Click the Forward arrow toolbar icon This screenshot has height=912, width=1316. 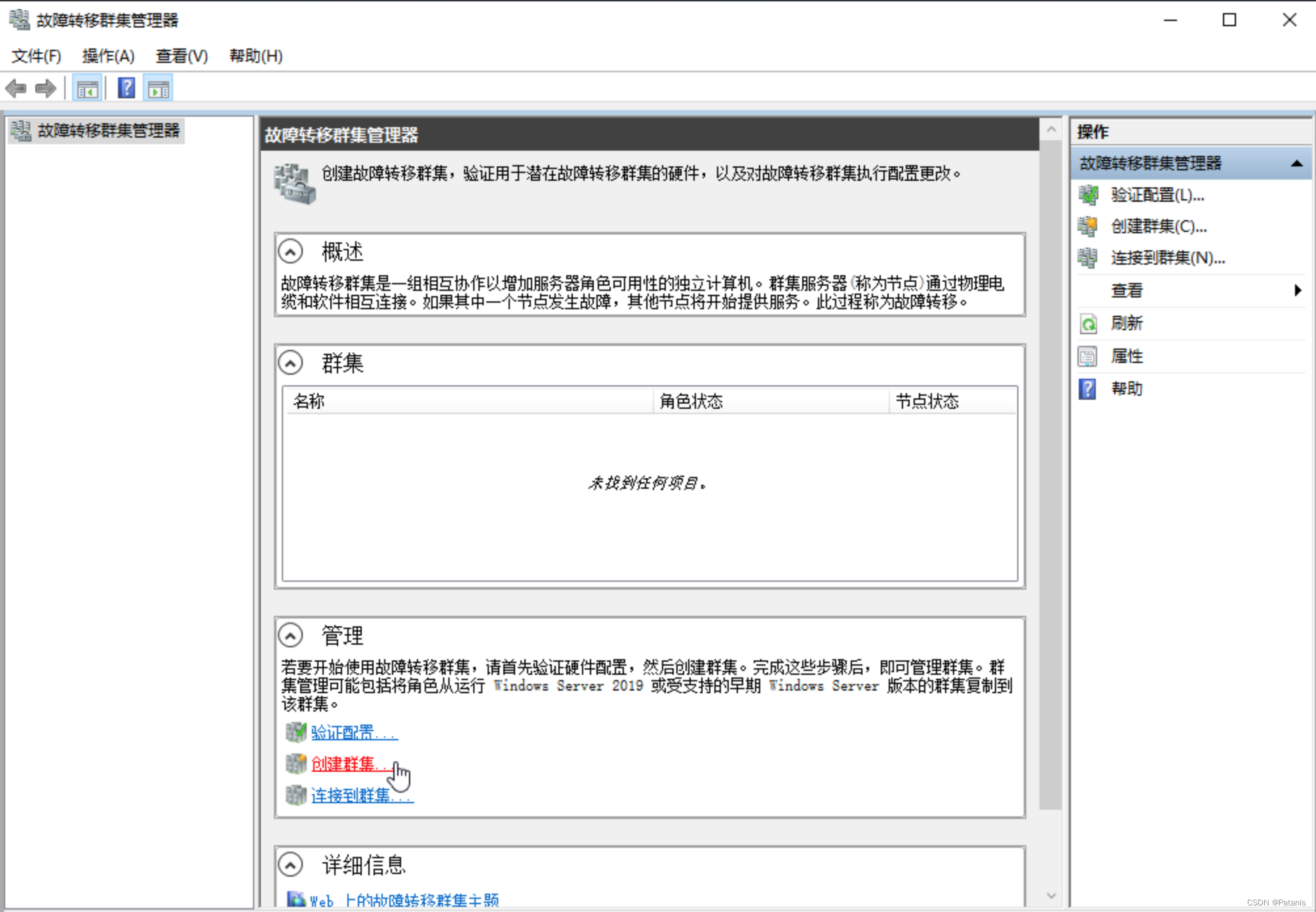coord(46,88)
